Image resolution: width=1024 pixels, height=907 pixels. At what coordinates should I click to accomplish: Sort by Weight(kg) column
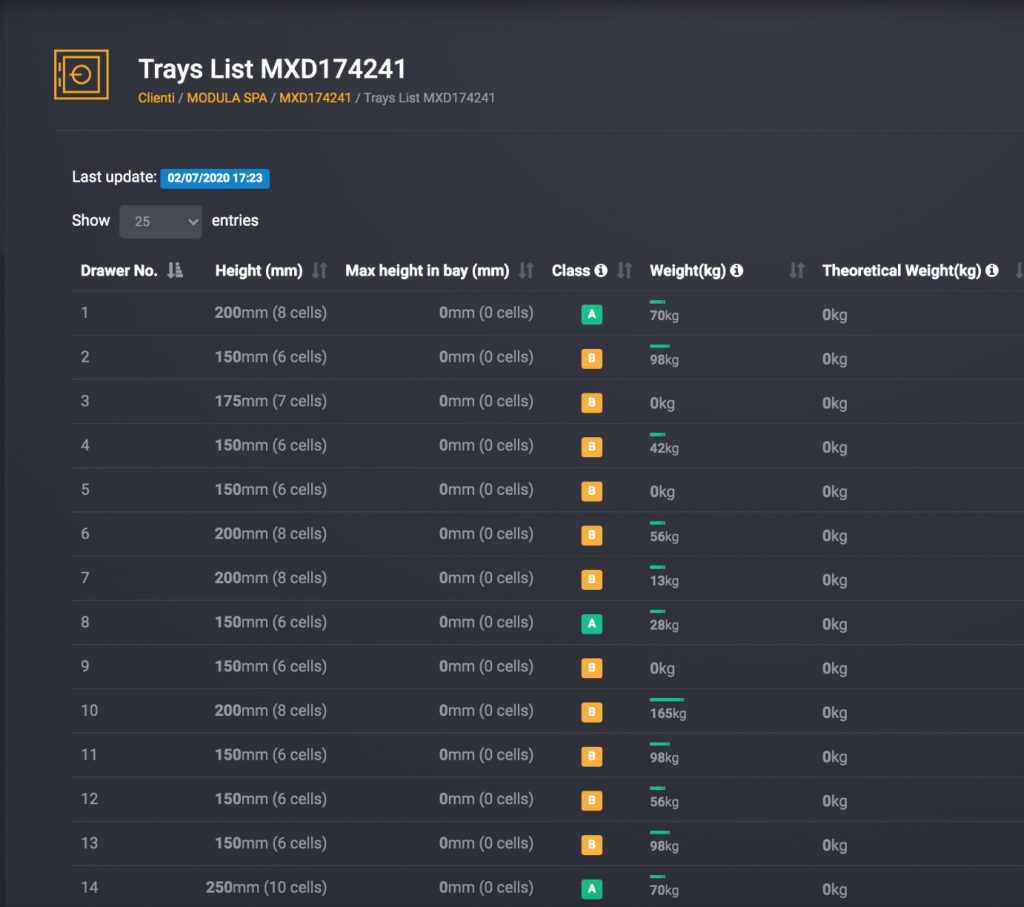click(x=797, y=270)
